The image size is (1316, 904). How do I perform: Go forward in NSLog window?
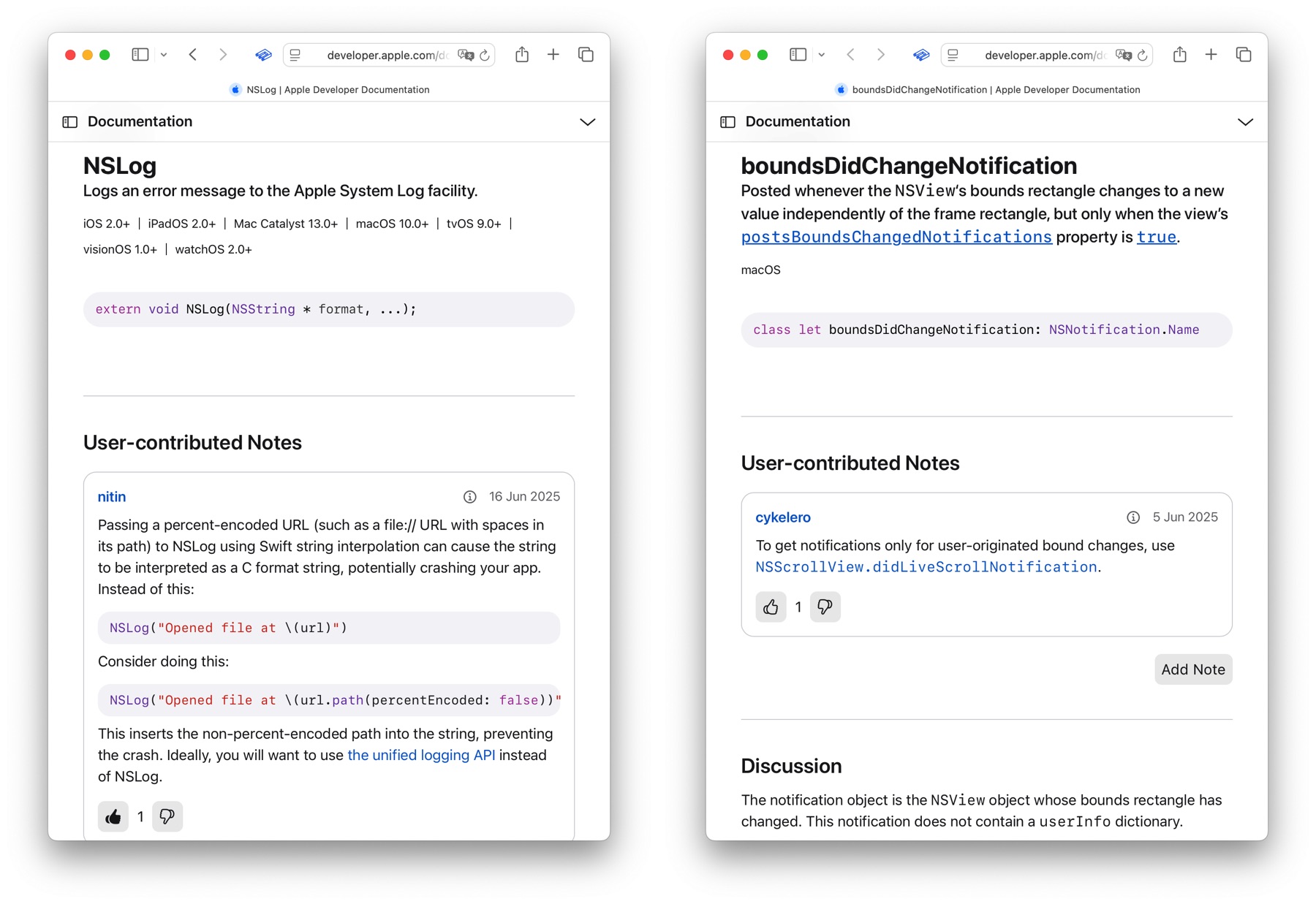coord(223,55)
